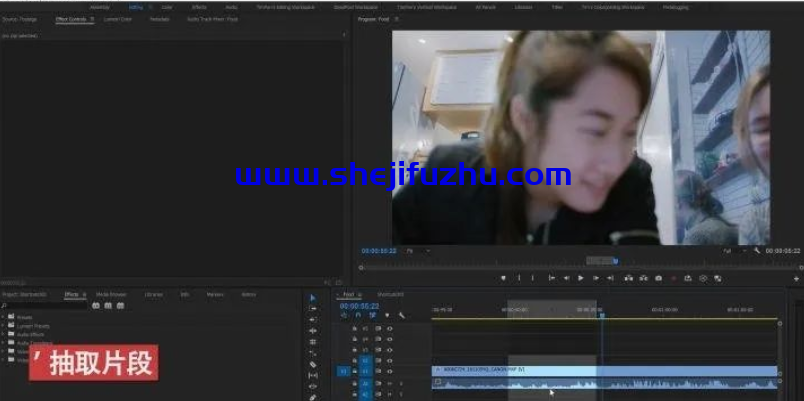Toggle sync lock on track V3
Image resolution: width=804 pixels, height=401 pixels.
pyautogui.click(x=378, y=350)
